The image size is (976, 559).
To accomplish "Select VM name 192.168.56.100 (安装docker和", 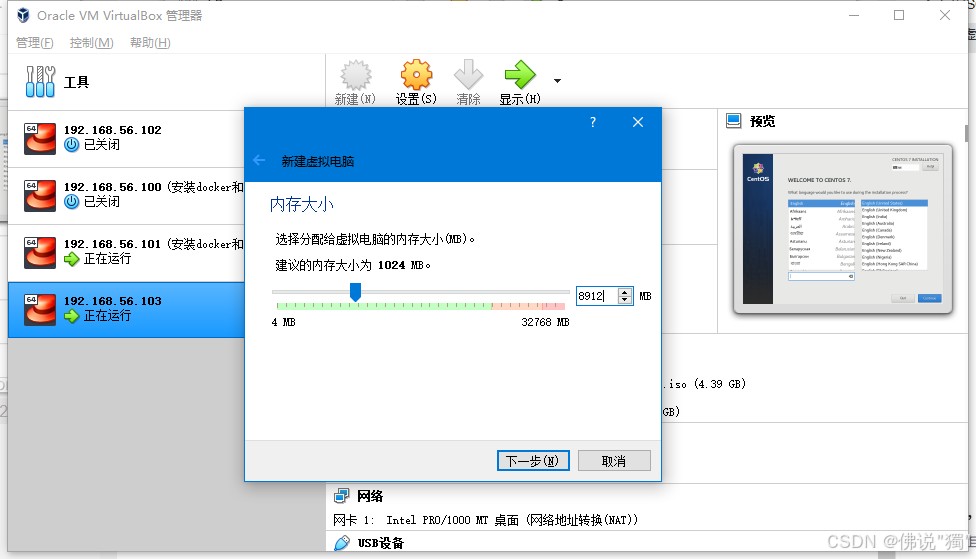I will pyautogui.click(x=153, y=187).
